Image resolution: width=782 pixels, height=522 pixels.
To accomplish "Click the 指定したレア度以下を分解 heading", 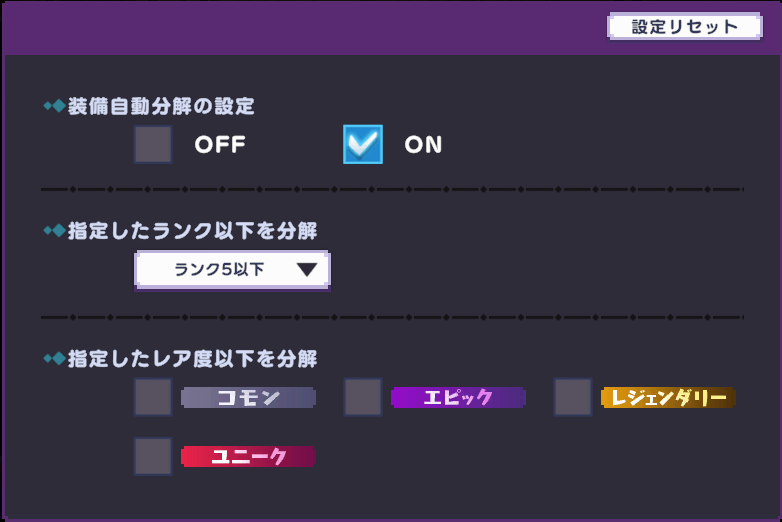I will click(193, 358).
